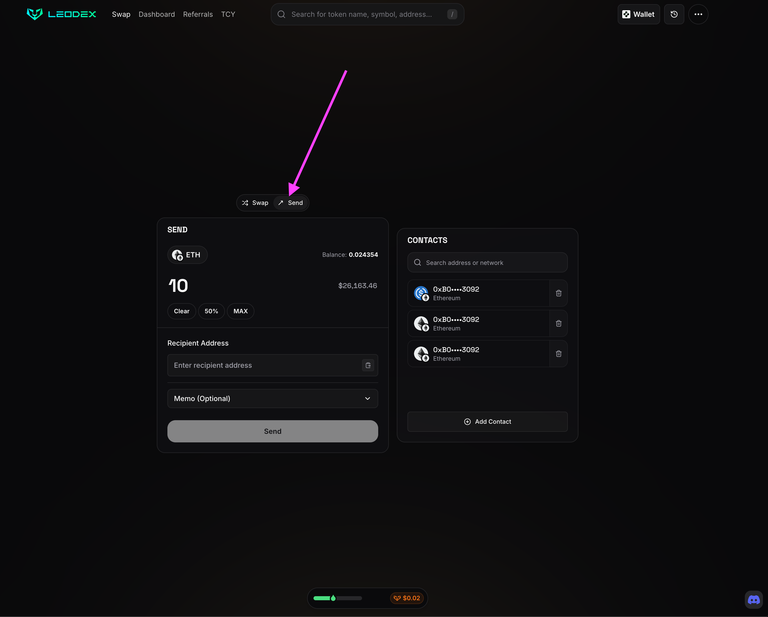Click the $26,163.46 value text

(x=358, y=285)
